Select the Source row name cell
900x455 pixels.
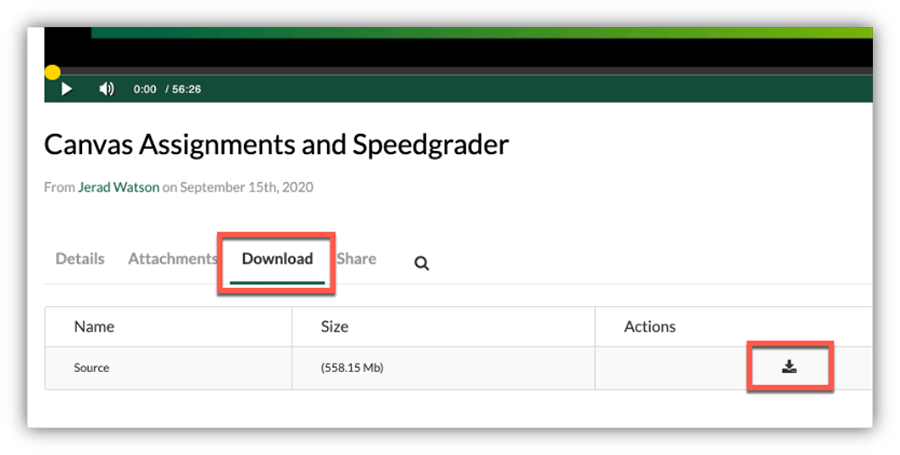click(x=92, y=368)
